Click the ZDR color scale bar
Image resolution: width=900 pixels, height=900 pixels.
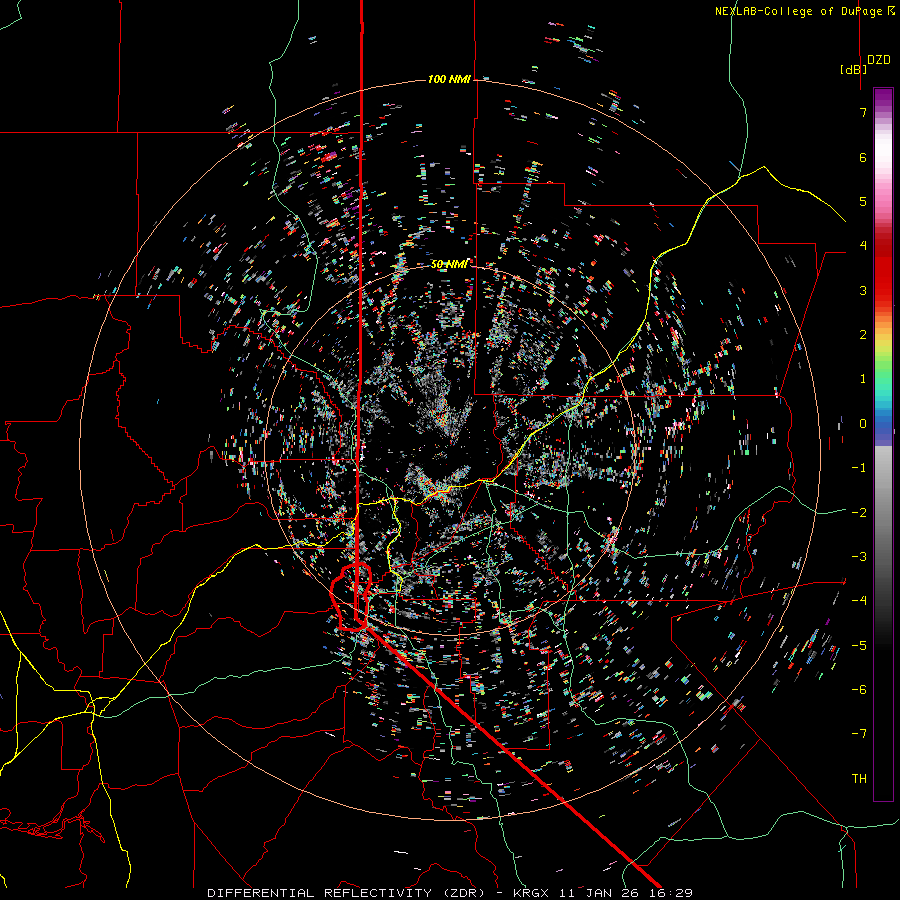tap(883, 444)
